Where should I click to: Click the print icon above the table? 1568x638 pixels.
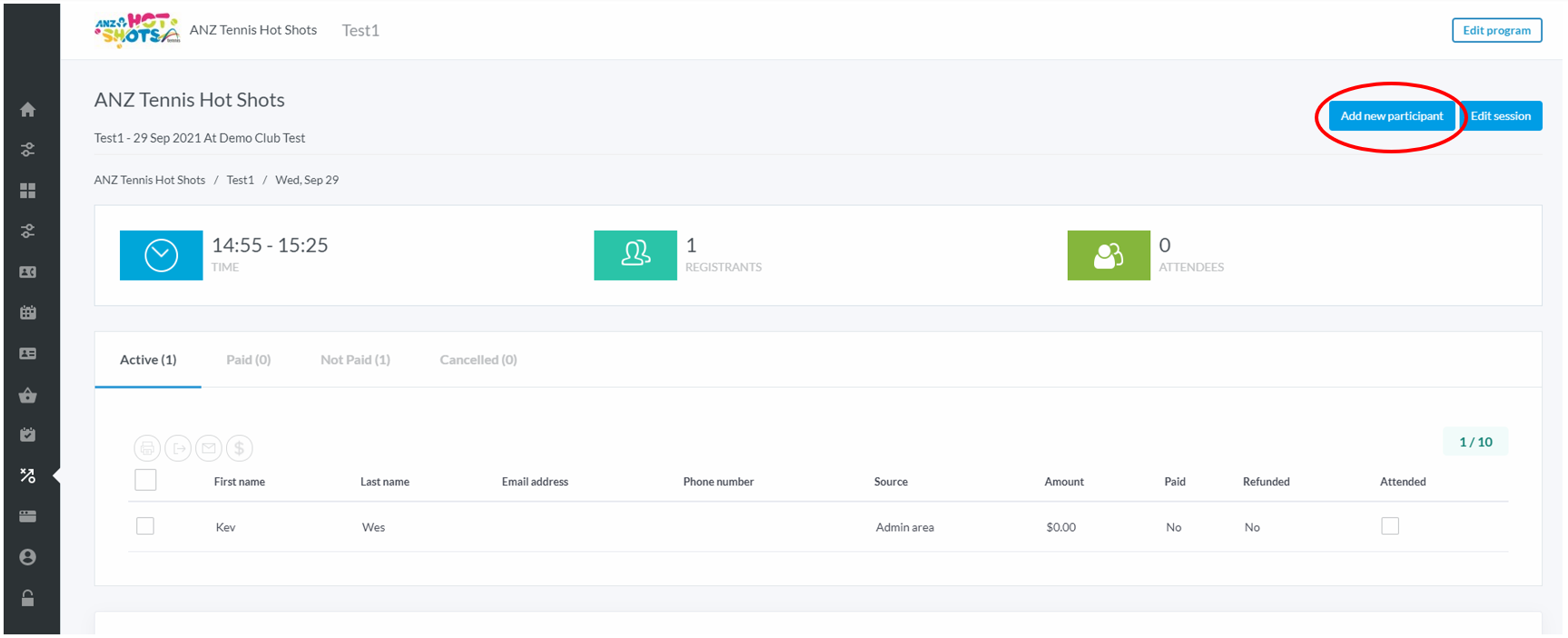(x=147, y=448)
